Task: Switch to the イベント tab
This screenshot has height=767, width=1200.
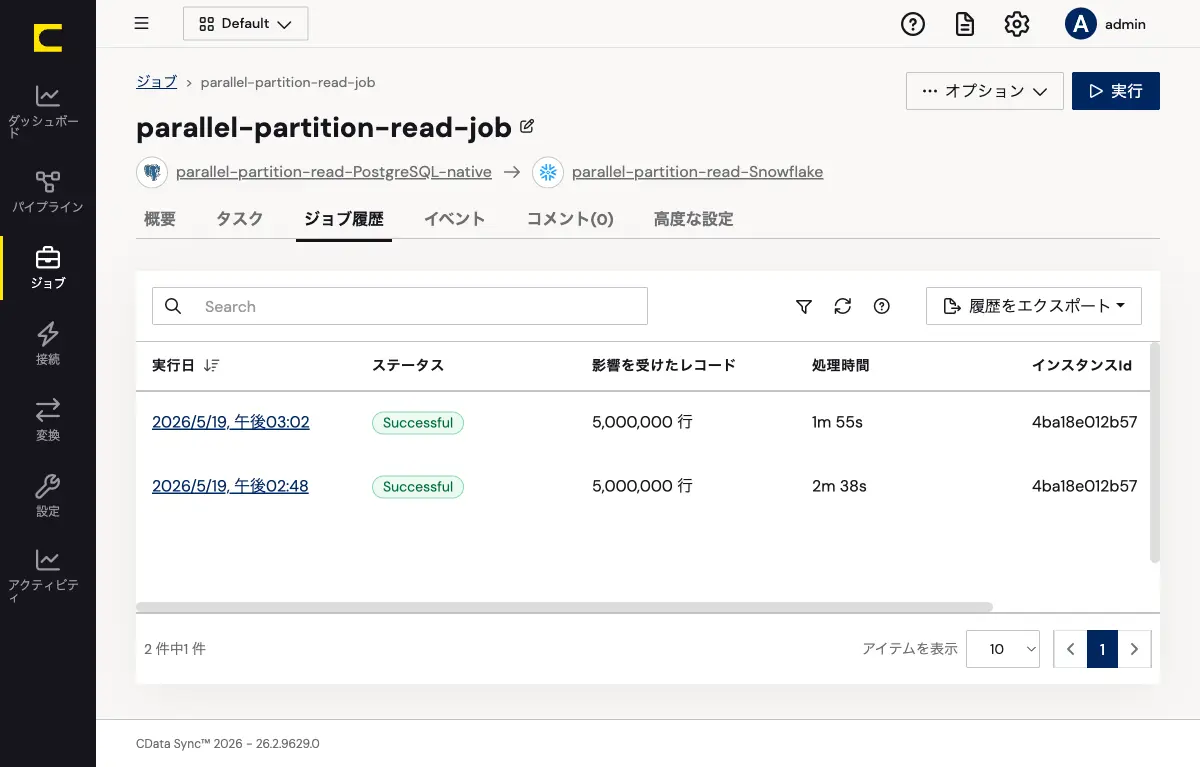Action: pyautogui.click(x=455, y=219)
